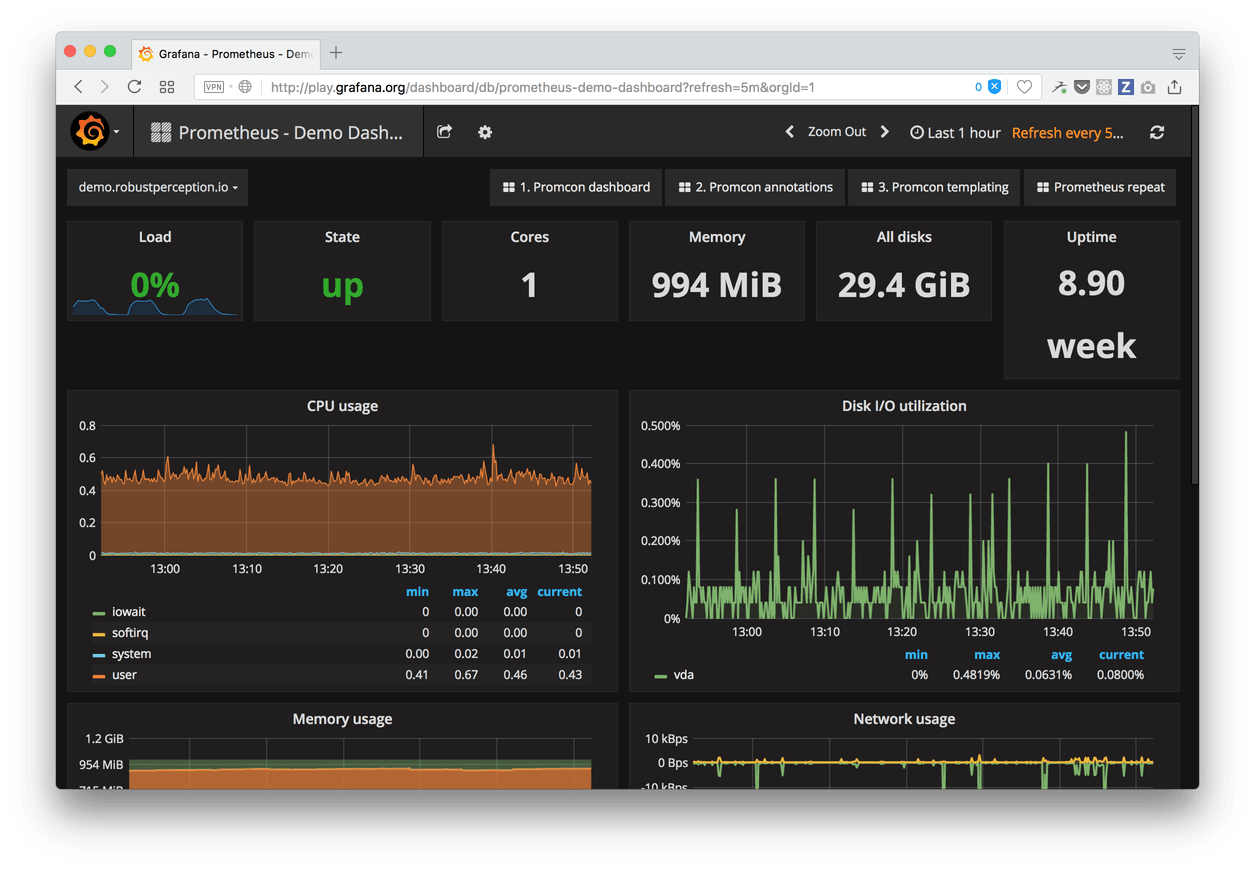
Task: Shift time range forward with right arrow
Action: click(x=884, y=131)
